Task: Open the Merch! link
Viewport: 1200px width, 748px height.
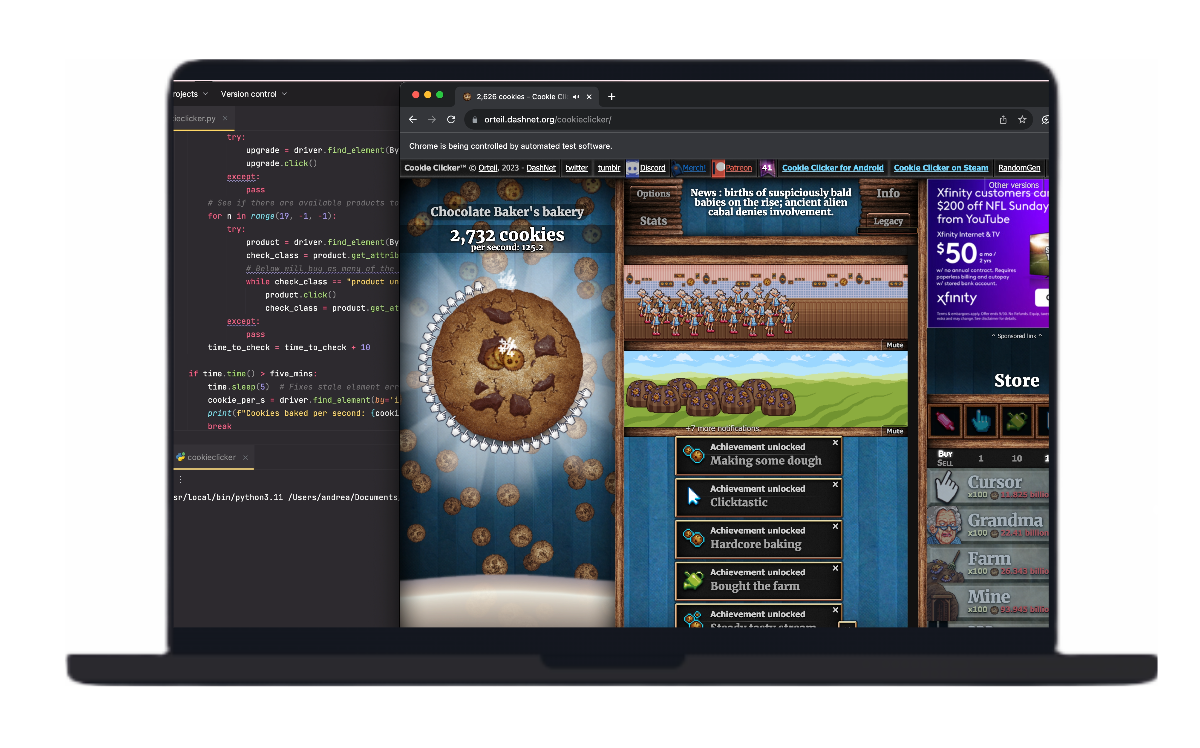Action: 693,168
